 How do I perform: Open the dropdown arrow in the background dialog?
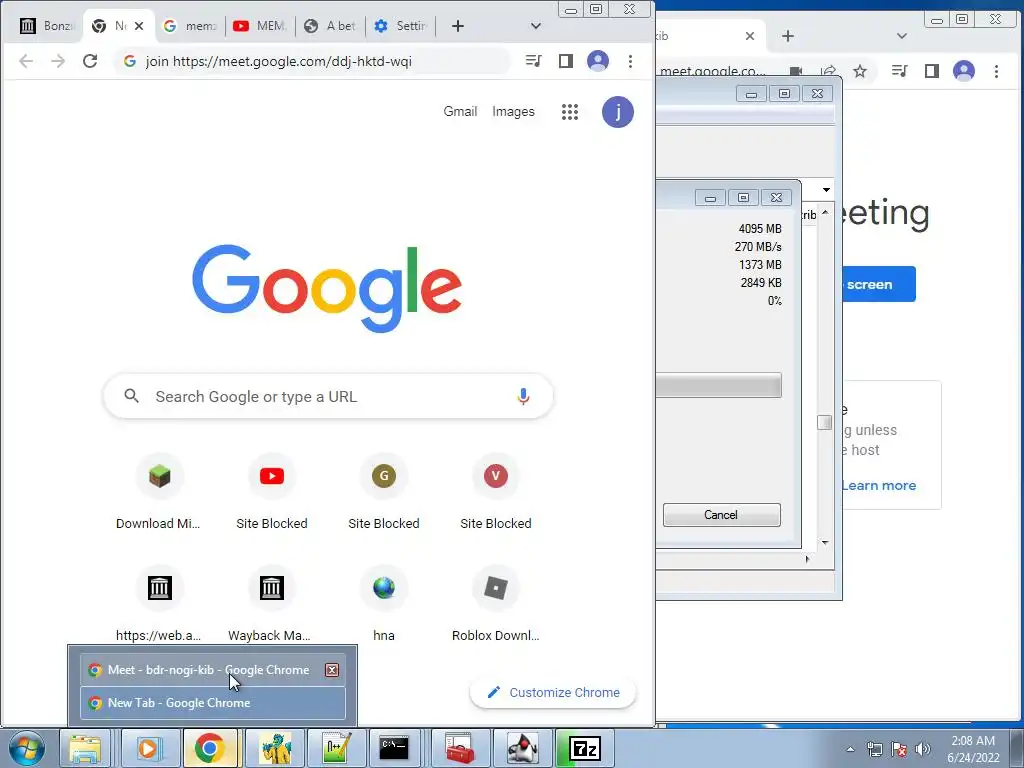coord(826,189)
